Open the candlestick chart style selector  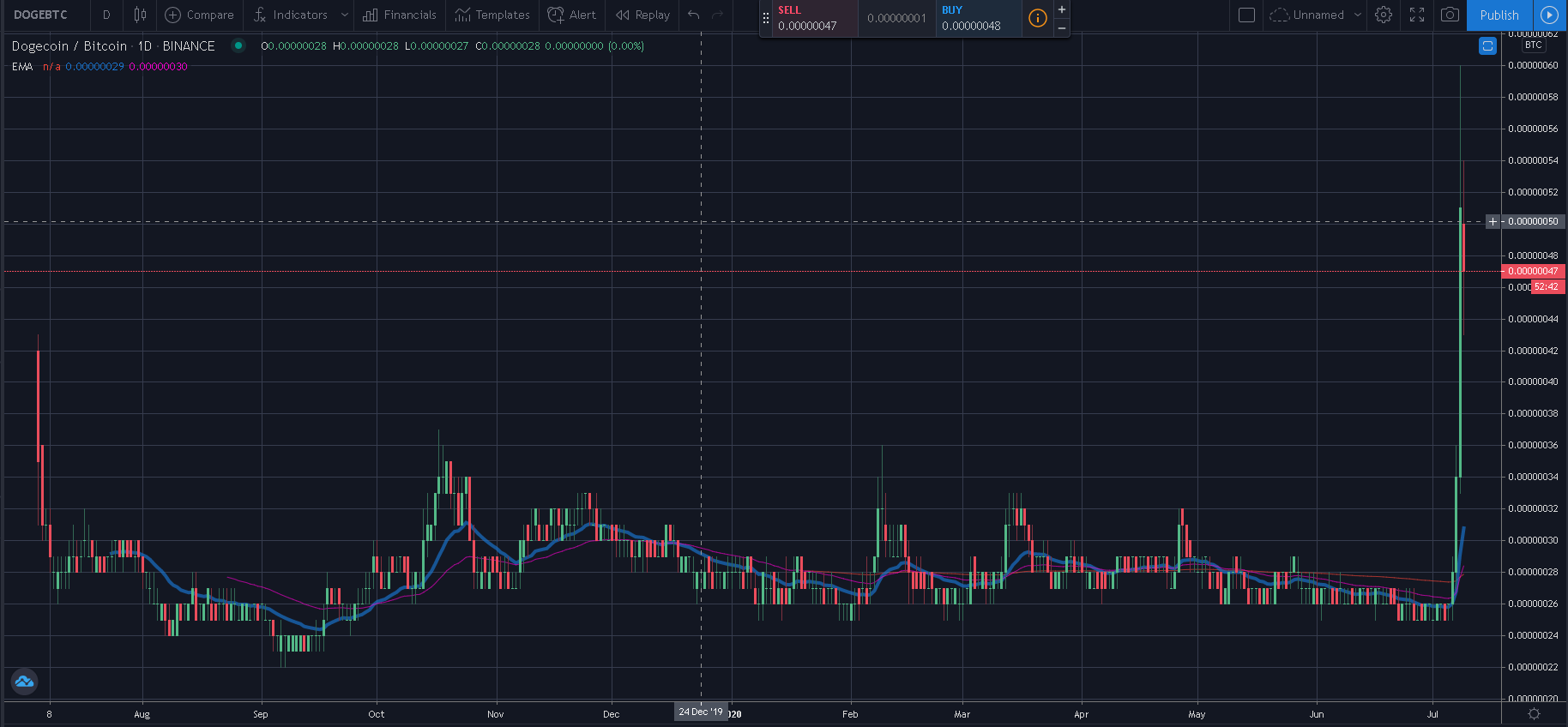coord(140,15)
